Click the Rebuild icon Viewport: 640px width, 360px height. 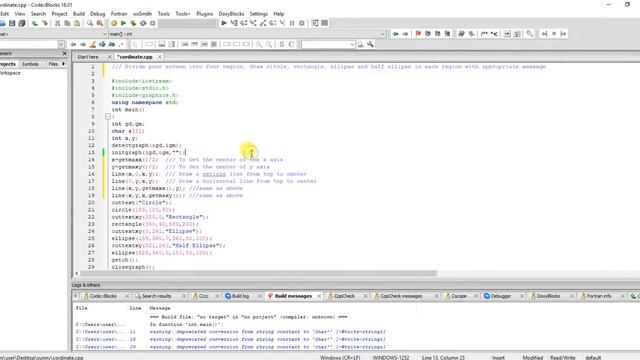click(x=143, y=24)
